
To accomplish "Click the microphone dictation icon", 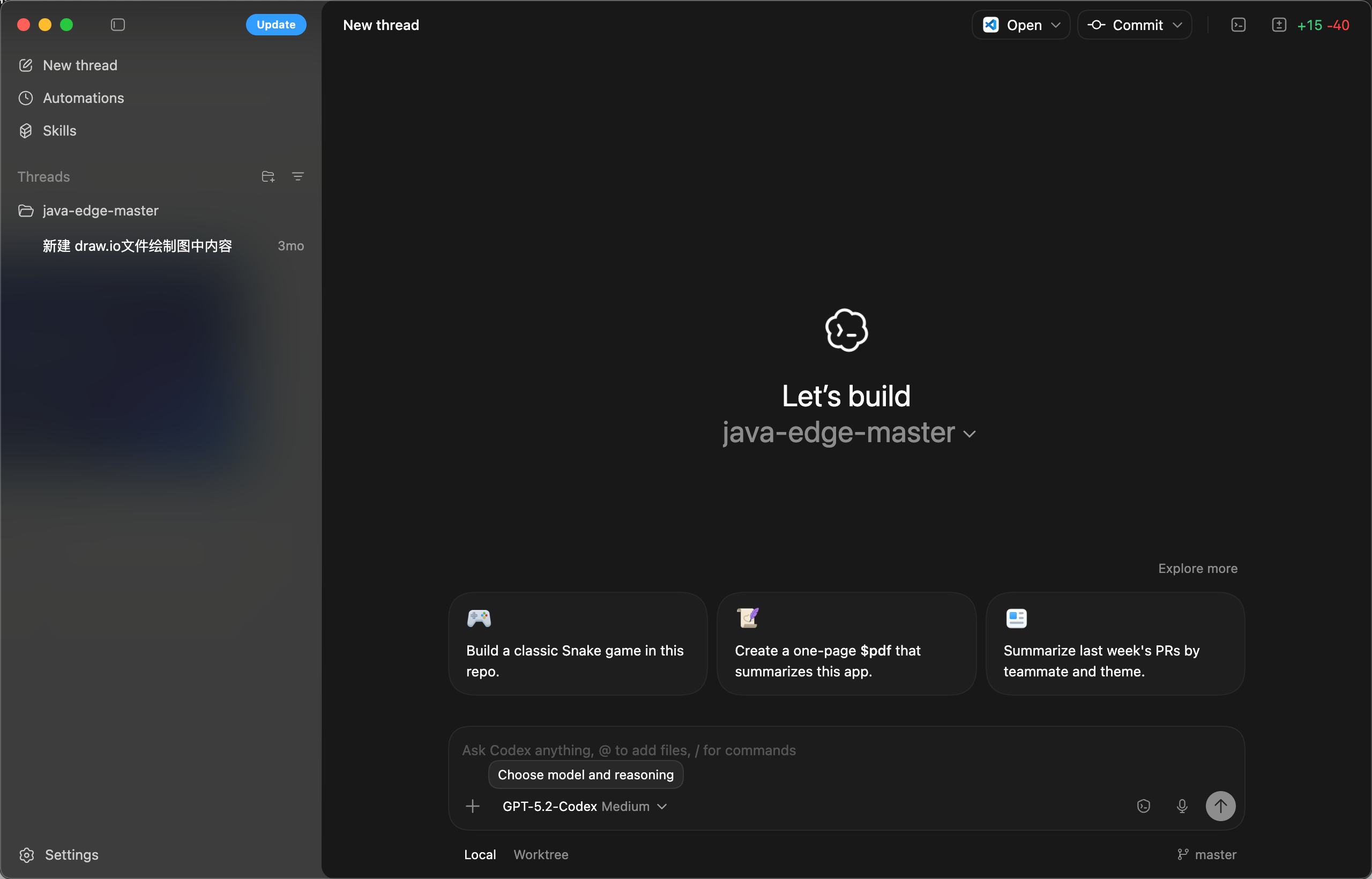I will 1182,806.
